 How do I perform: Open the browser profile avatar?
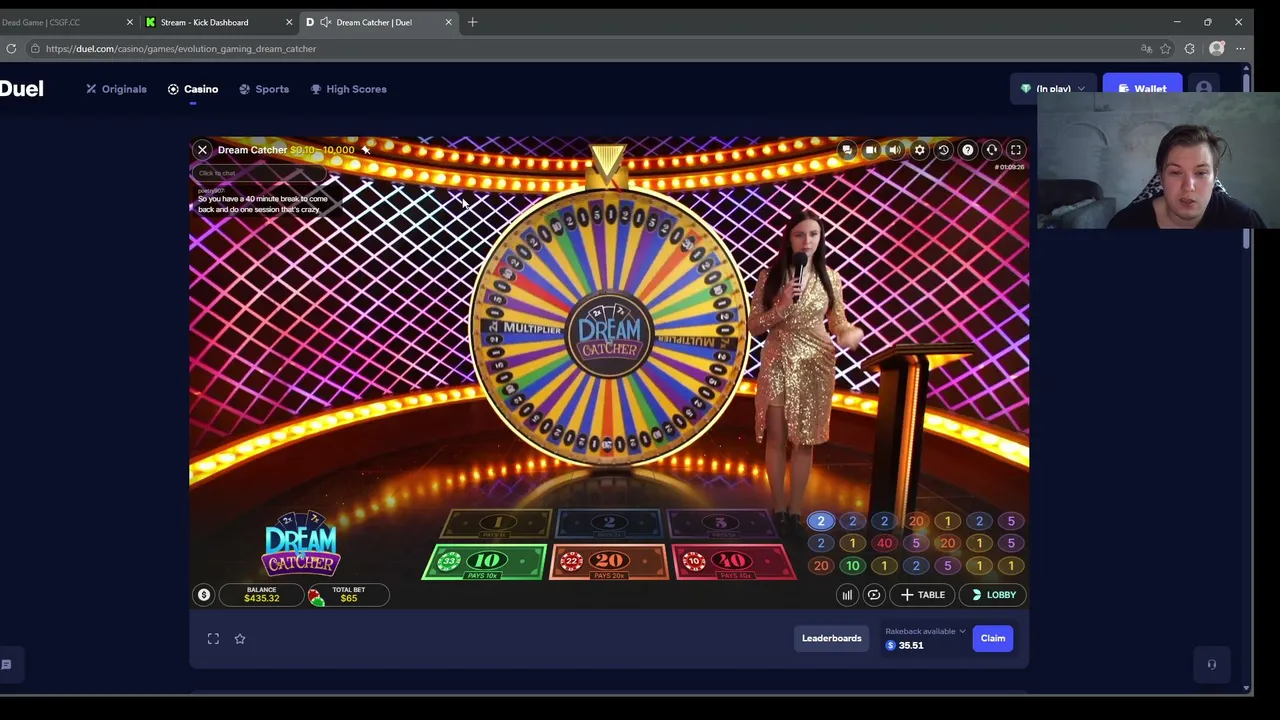coord(1217,48)
